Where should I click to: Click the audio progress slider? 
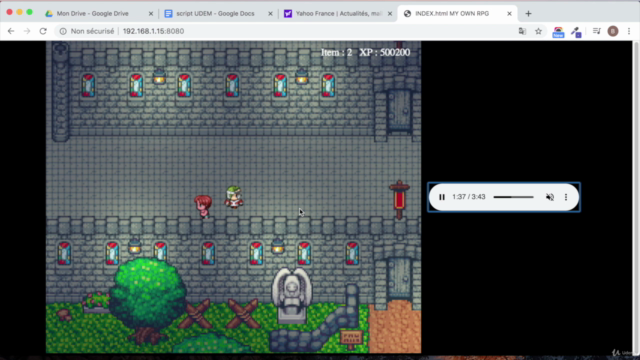(x=513, y=197)
